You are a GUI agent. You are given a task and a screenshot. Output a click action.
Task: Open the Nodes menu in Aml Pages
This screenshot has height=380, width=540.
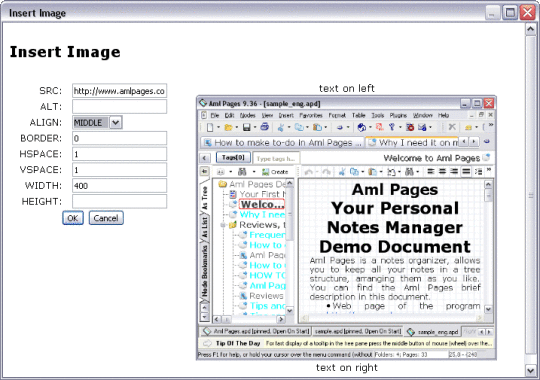coord(247,115)
